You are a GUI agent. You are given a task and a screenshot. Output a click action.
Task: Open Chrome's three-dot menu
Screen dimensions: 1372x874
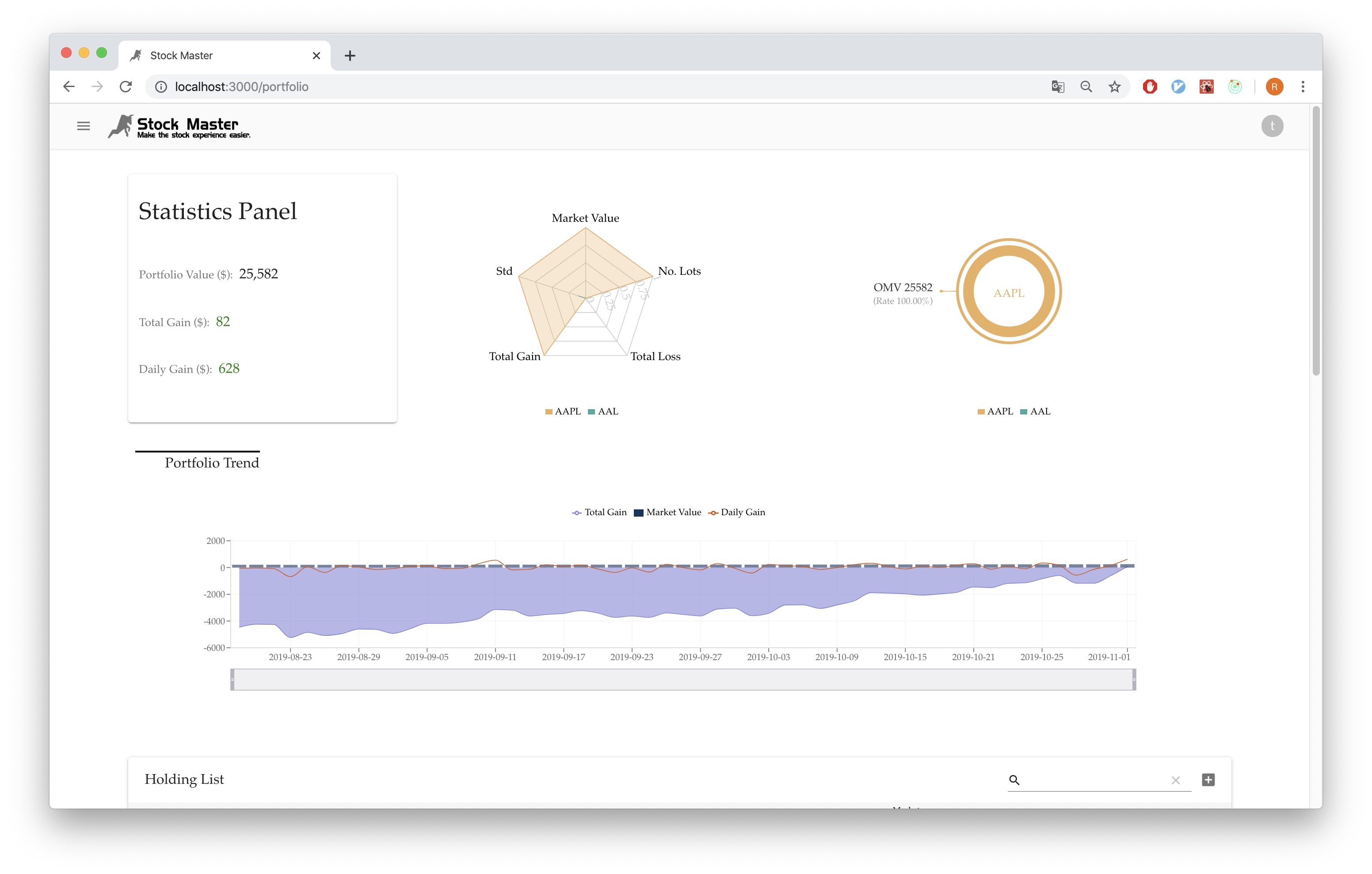[x=1303, y=87]
